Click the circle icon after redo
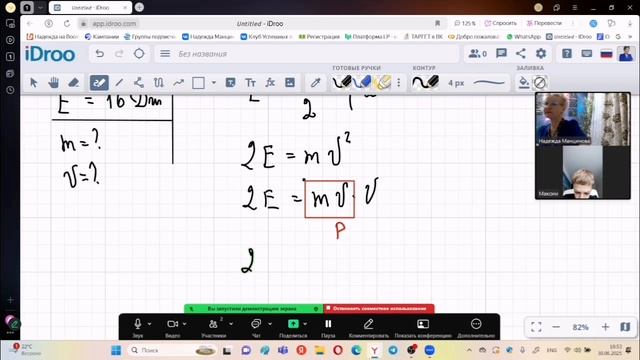Image resolution: width=640 pixels, height=360 pixels. (139, 54)
